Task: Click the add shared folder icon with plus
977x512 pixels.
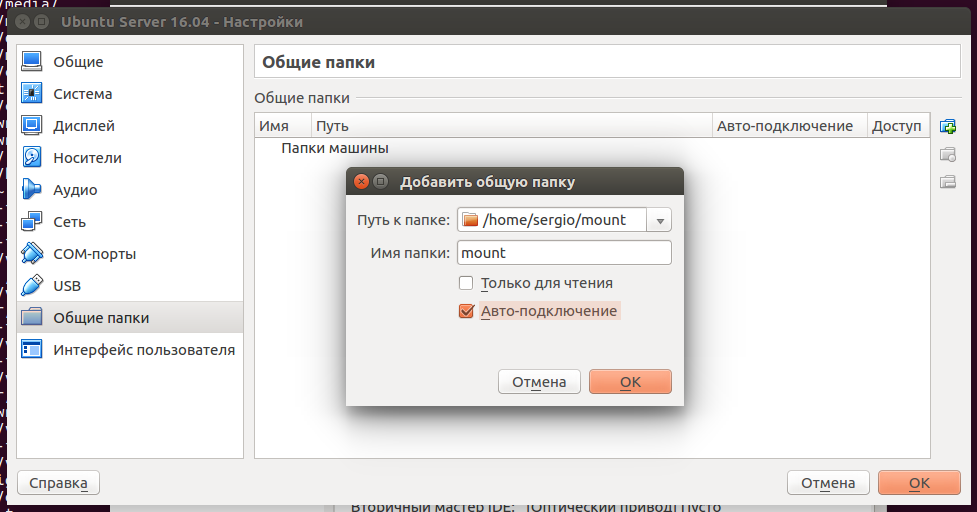Action: point(948,126)
